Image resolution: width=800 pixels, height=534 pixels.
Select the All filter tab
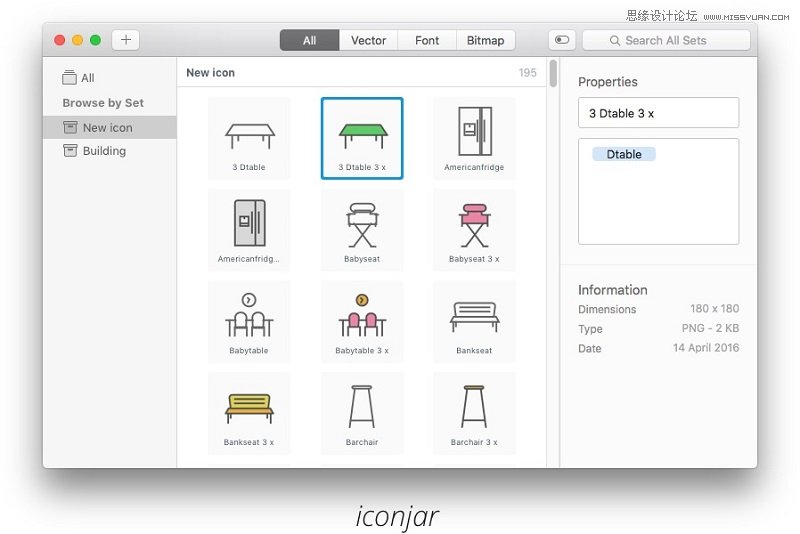click(x=309, y=40)
